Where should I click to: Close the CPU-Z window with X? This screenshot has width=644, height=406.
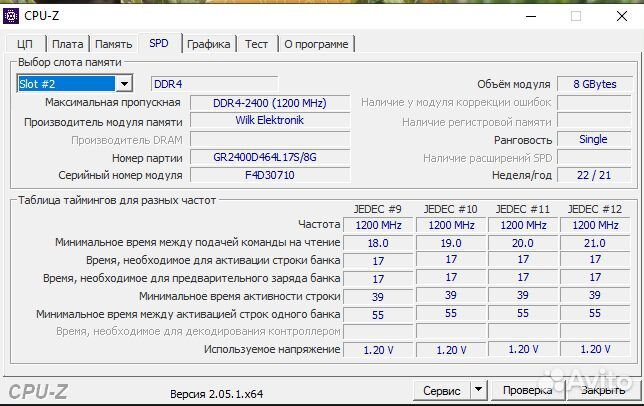622,16
